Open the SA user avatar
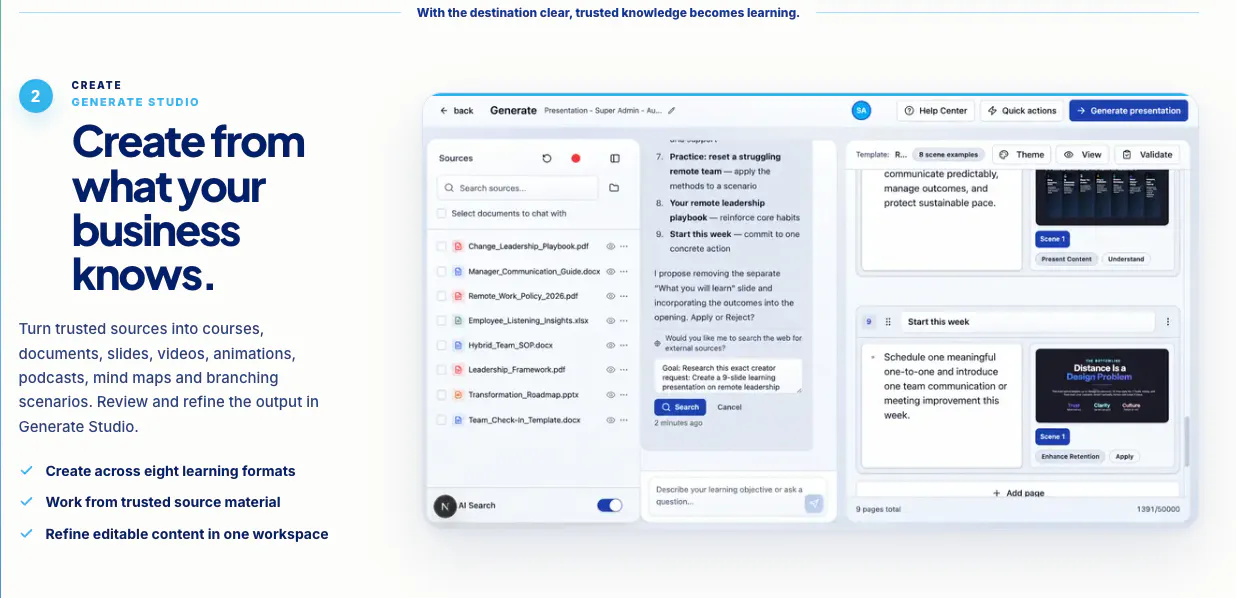Screen dimensions: 1236x598 point(861,111)
